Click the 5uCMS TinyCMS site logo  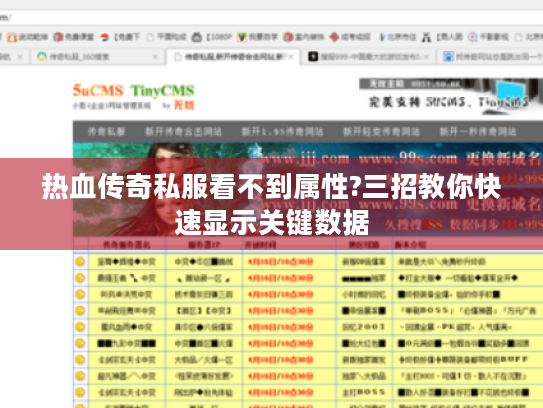pos(134,96)
